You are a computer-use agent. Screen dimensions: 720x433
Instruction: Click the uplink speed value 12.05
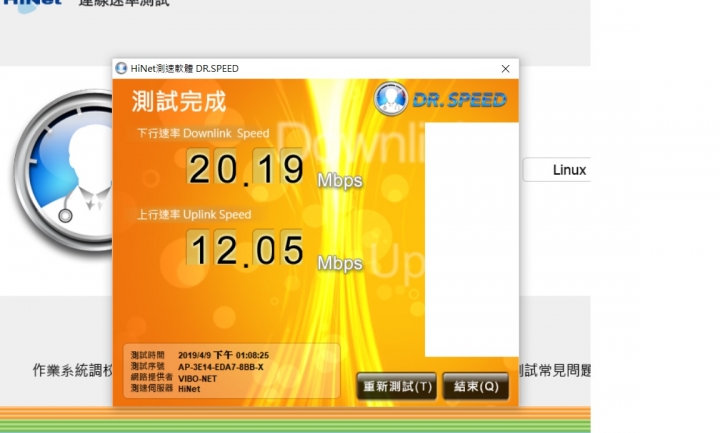(x=245, y=249)
